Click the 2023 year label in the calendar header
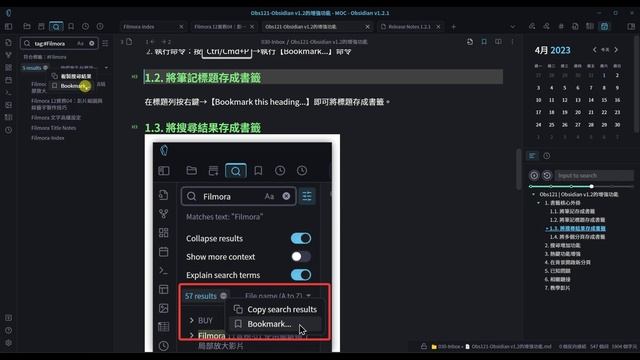Screen dimensions: 640x360 point(560,50)
